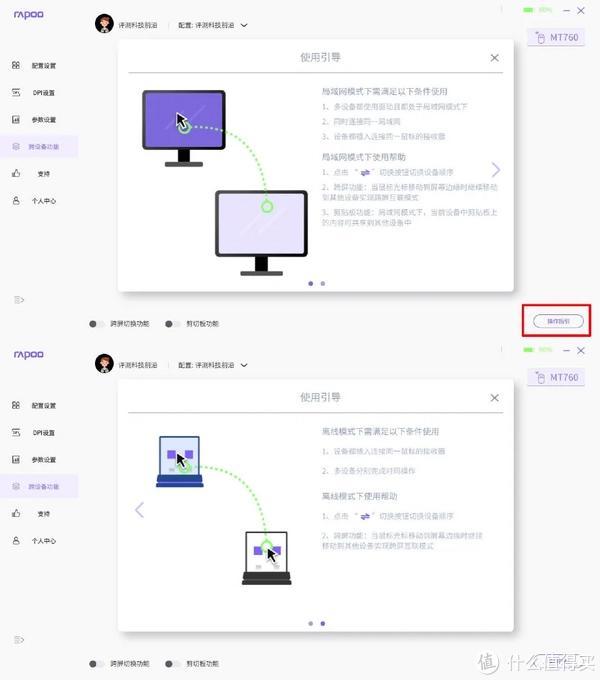Click heading 离线模式下使用帮助 in lower guide
This screenshot has width=600, height=680.
(359, 496)
